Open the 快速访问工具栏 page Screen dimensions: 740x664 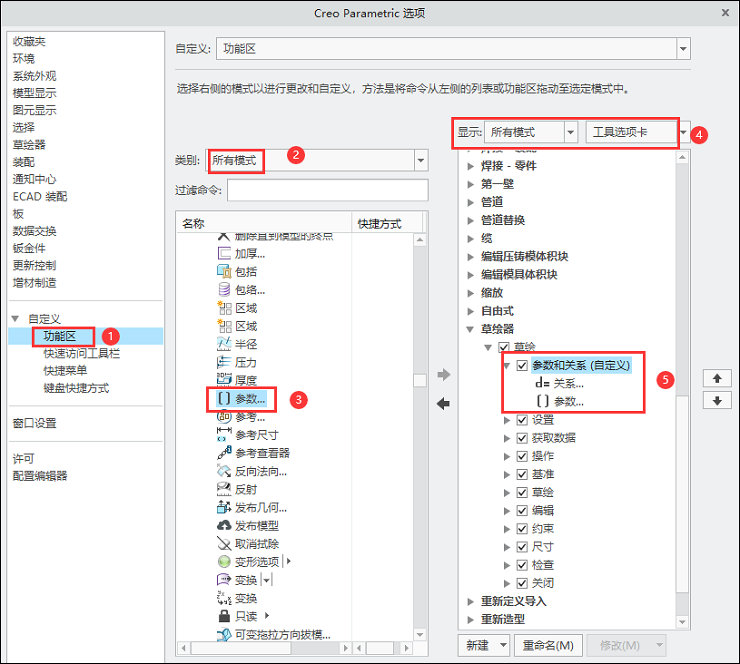82,353
